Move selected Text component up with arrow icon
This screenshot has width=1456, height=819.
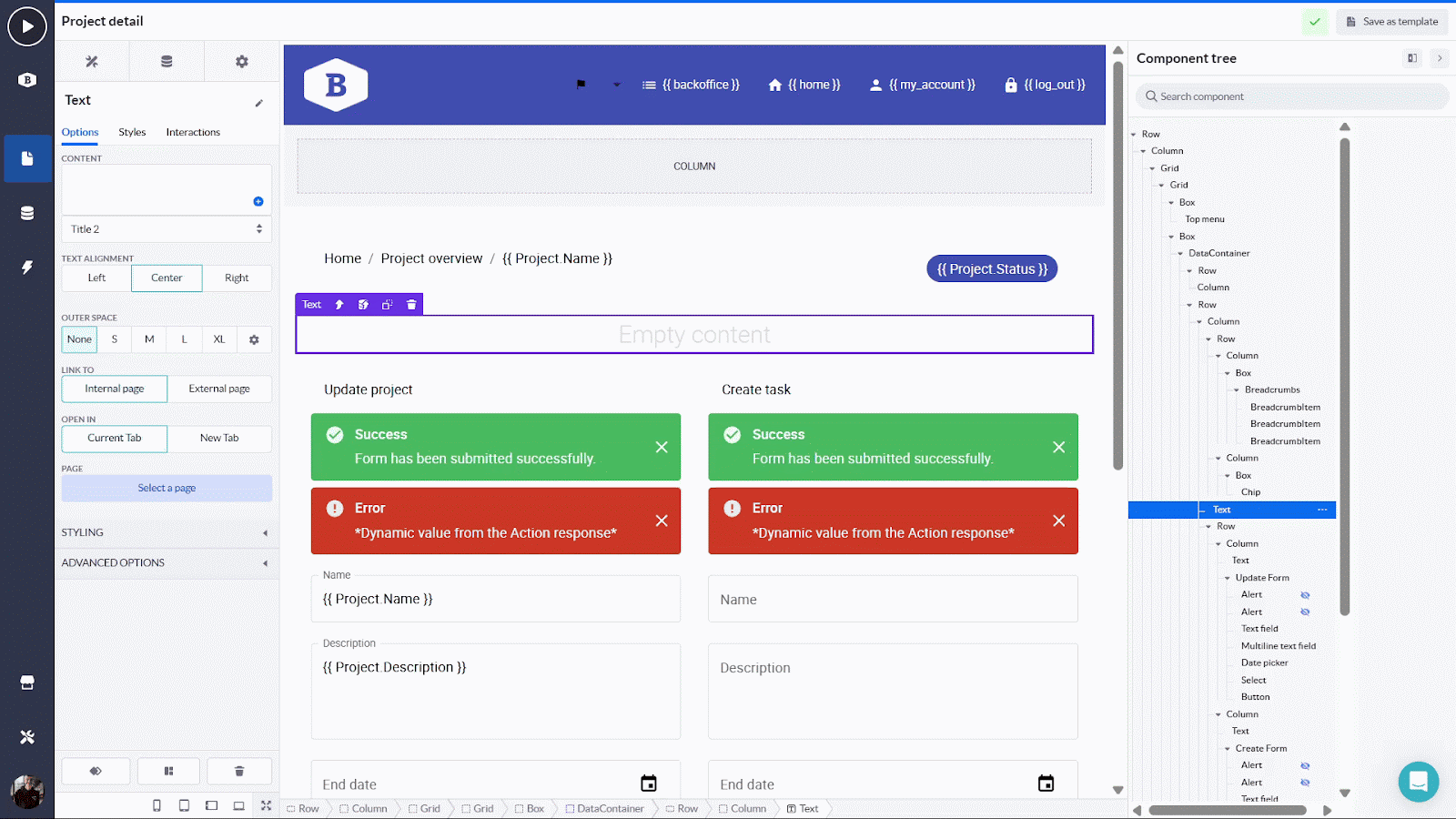click(339, 305)
